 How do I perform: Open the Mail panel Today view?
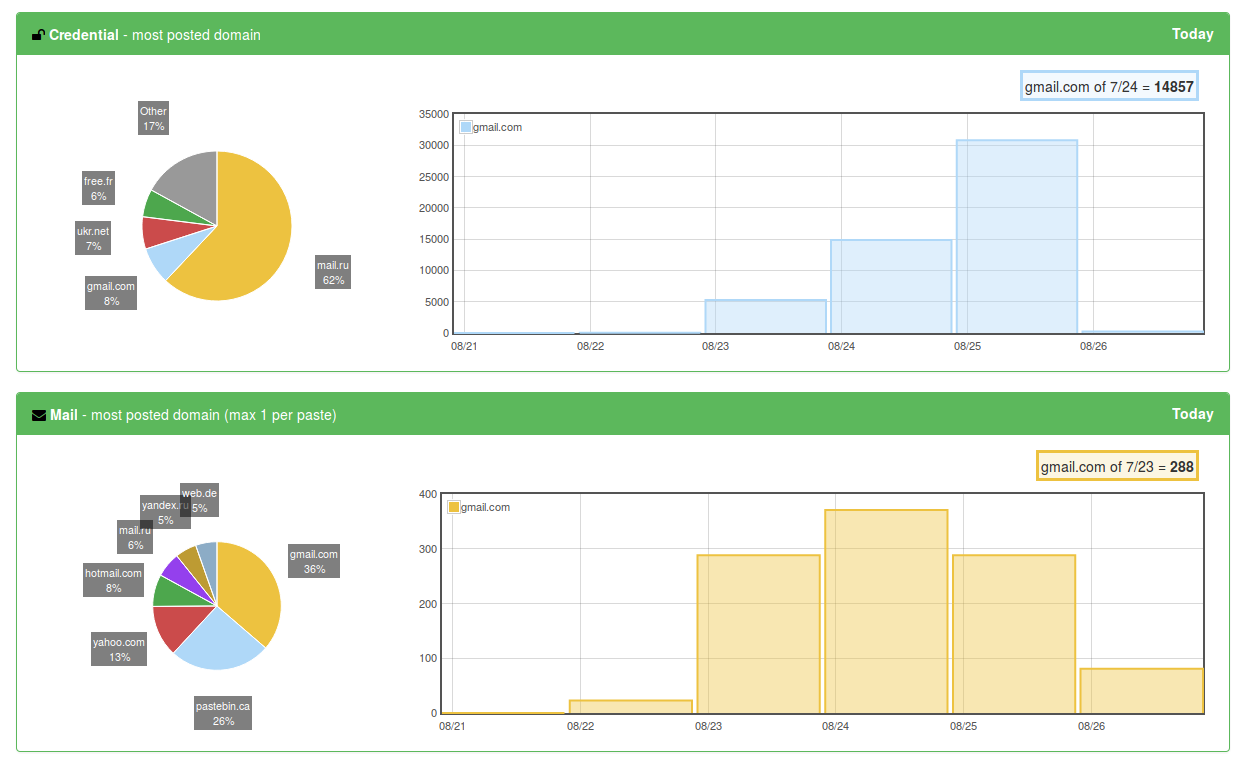pos(1192,414)
